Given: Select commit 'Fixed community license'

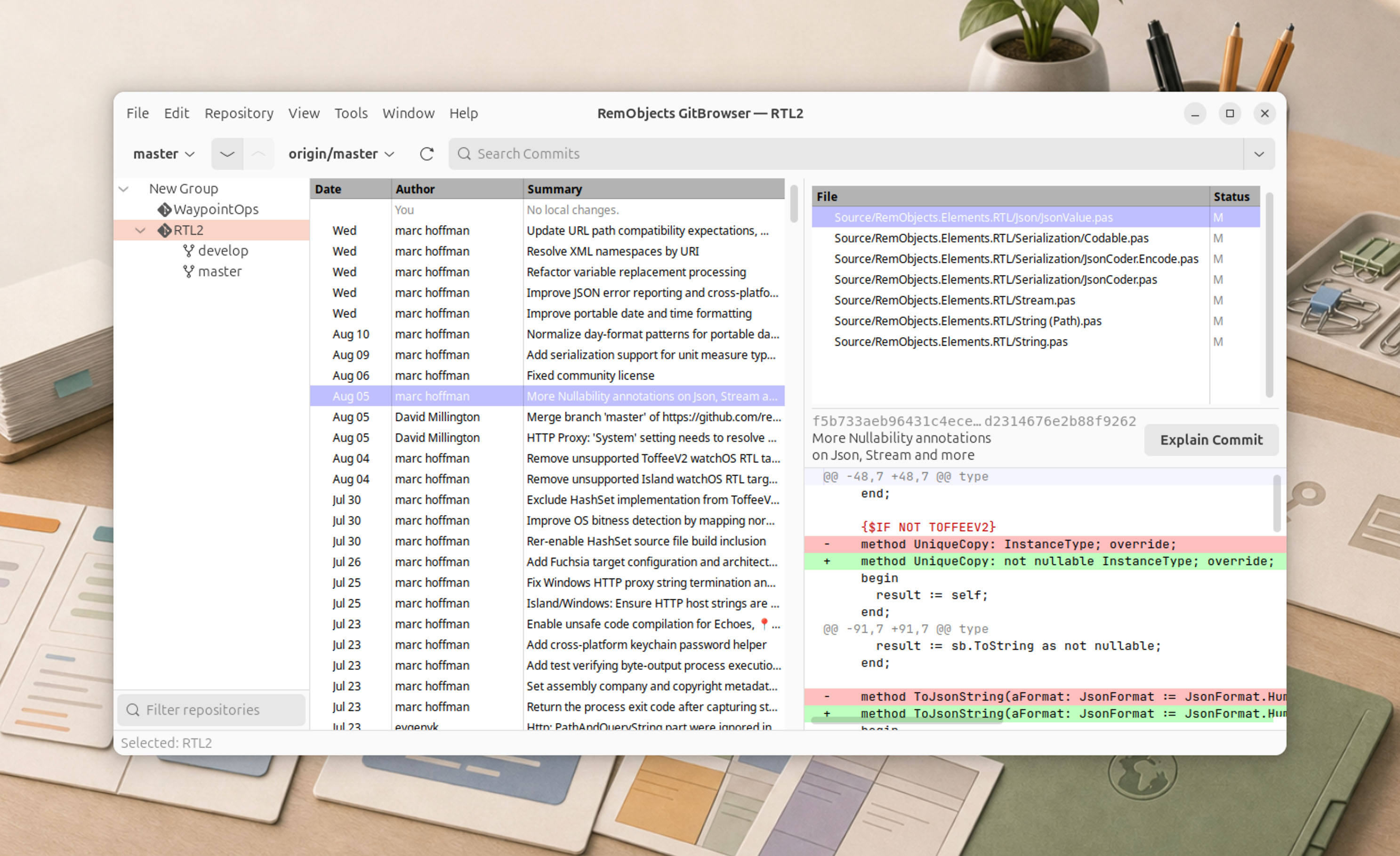Looking at the screenshot, I should point(547,376).
